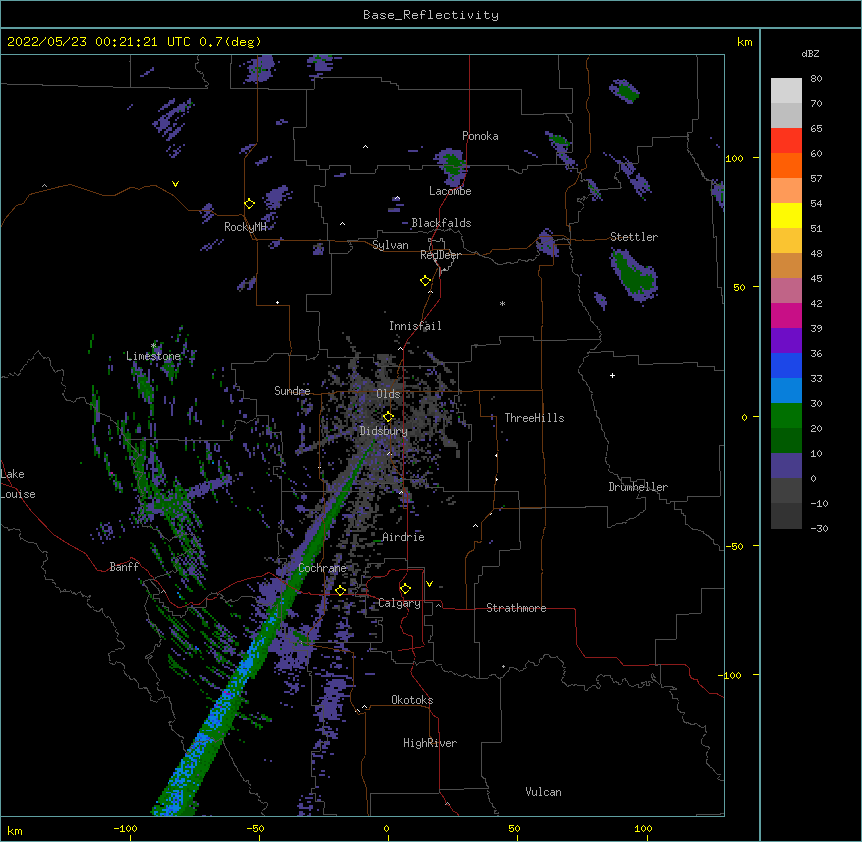This screenshot has width=862, height=842.
Task: Select the RedDeer city label
Action: pyautogui.click(x=440, y=255)
